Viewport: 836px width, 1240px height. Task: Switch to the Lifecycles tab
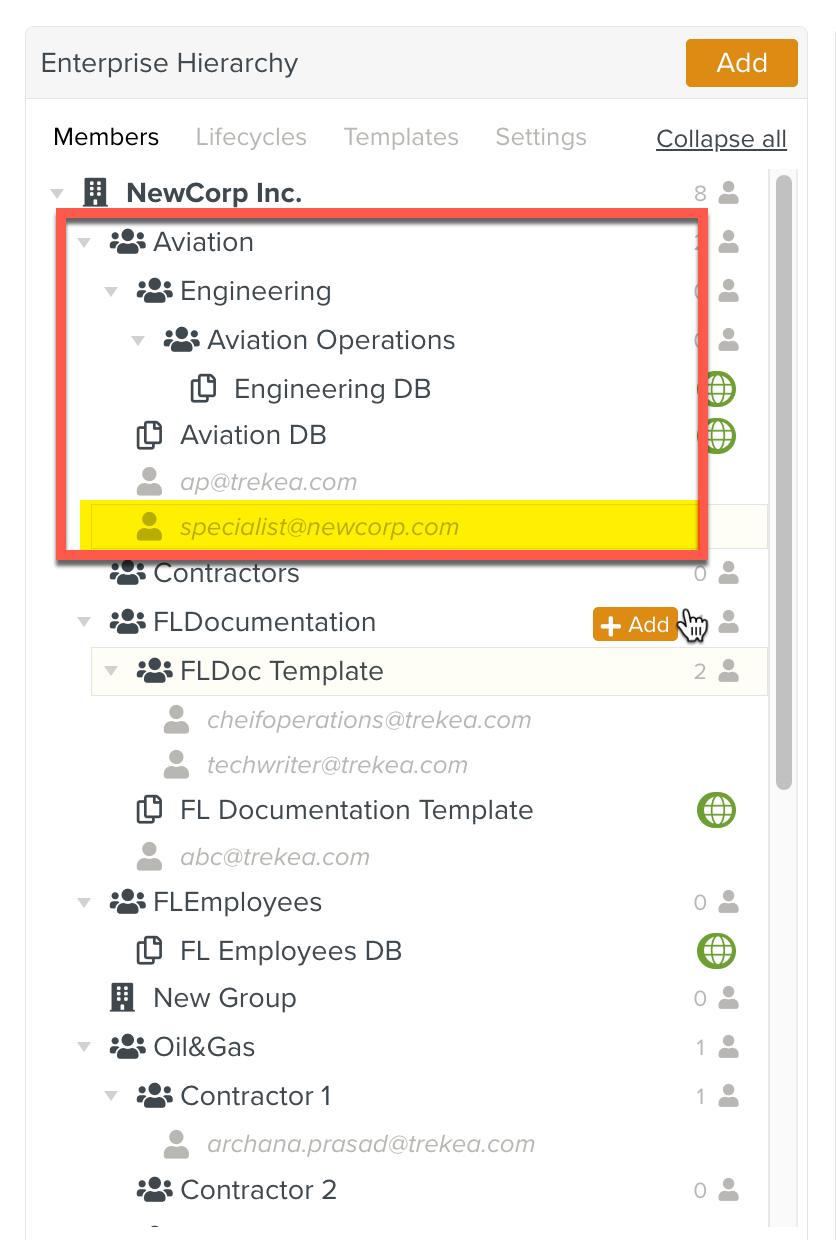(x=251, y=137)
